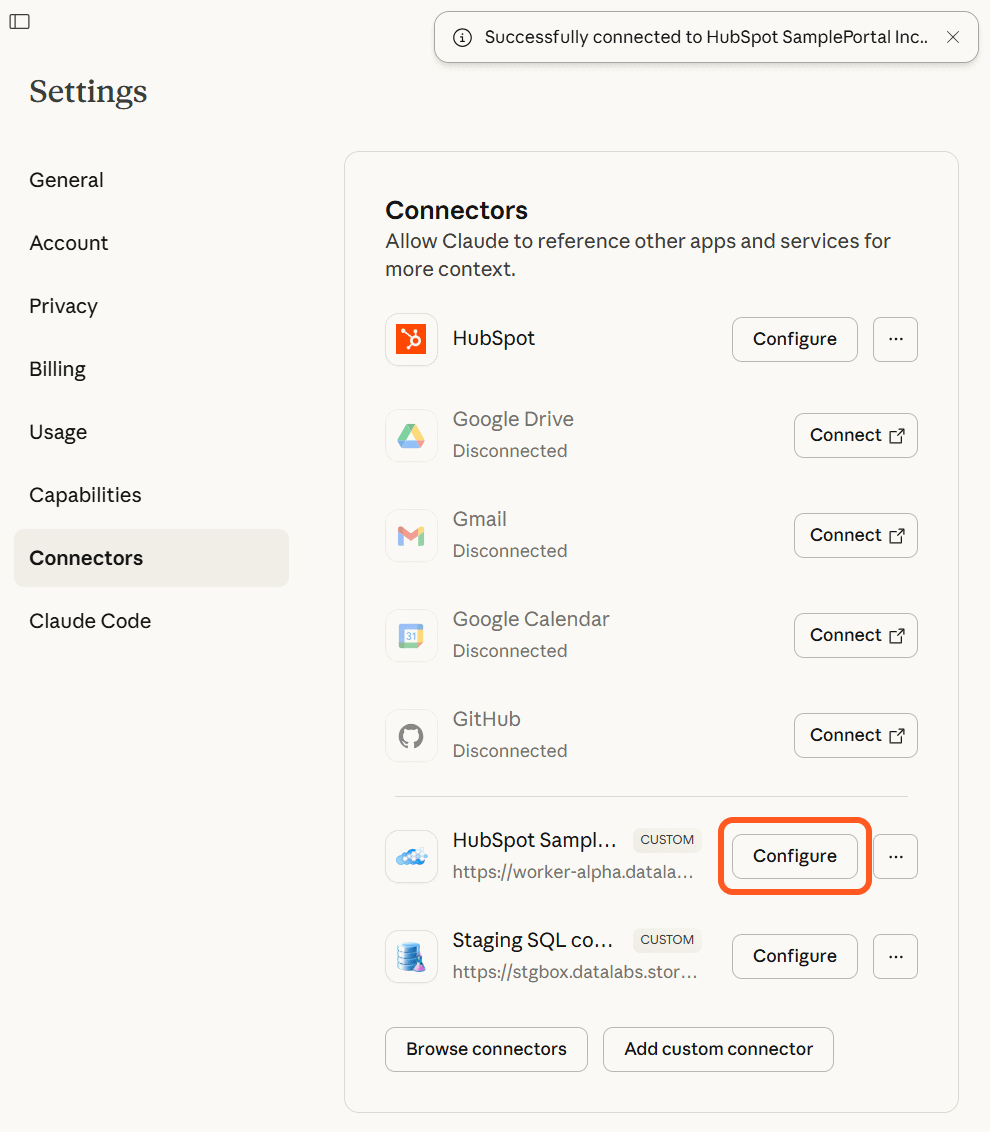Click the Google Calendar logo icon

(x=411, y=636)
